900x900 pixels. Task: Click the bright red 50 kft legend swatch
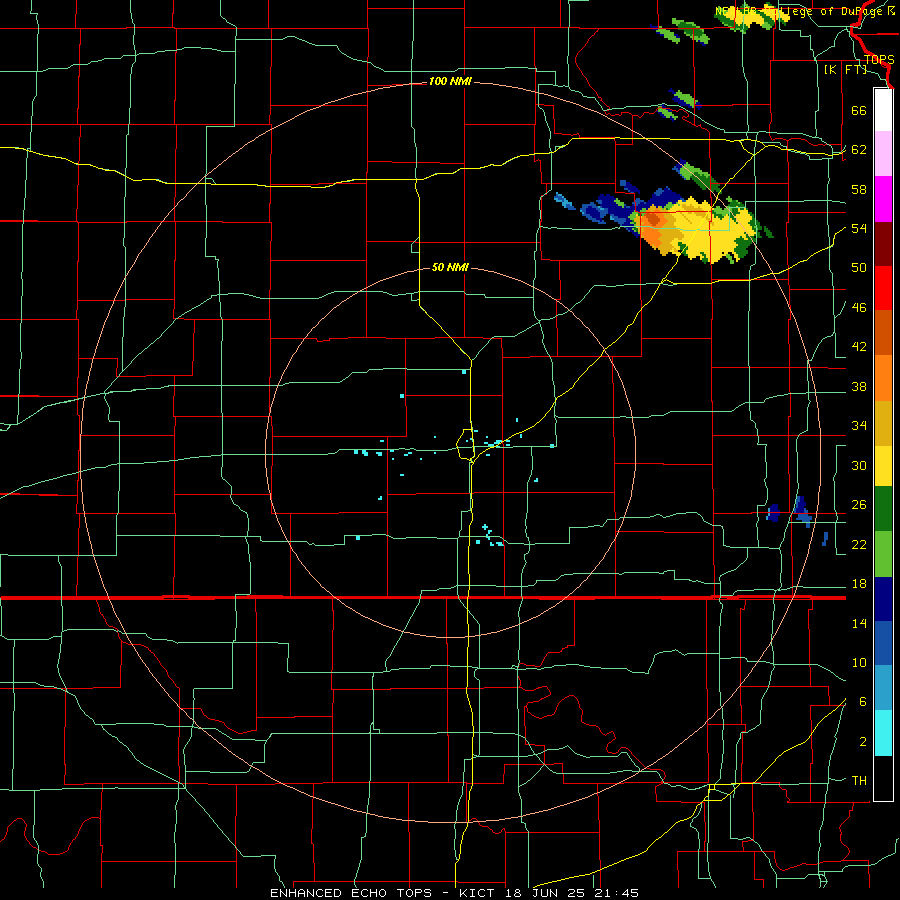coord(883,288)
